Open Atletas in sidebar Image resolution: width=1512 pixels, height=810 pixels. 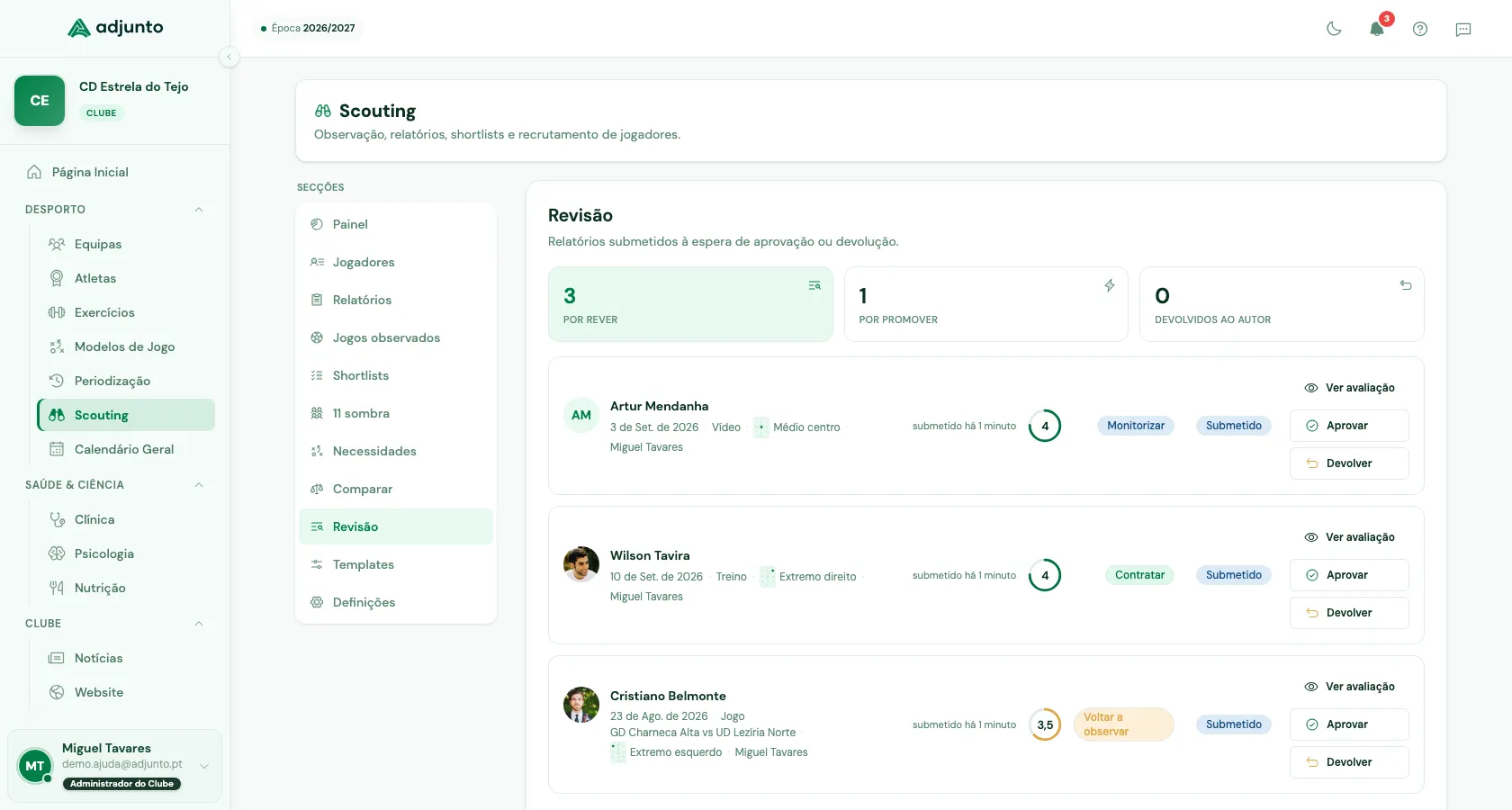(126, 278)
